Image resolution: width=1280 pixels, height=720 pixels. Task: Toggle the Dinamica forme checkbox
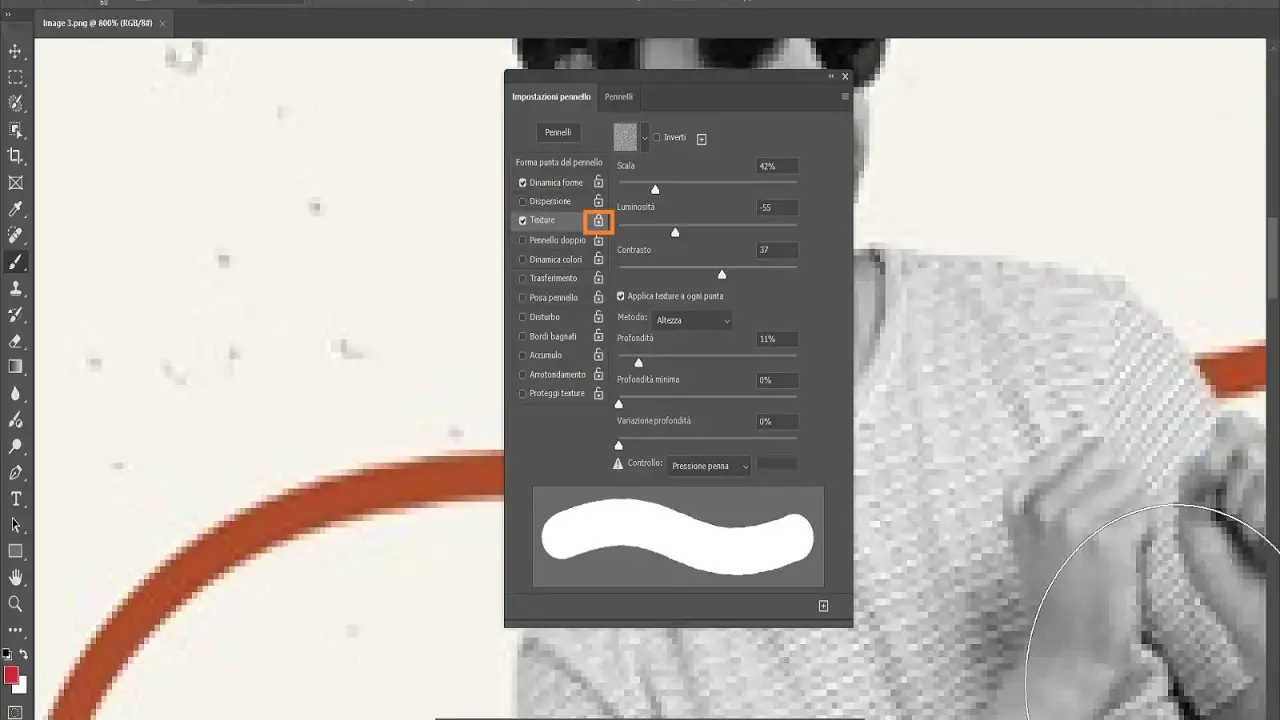point(522,183)
